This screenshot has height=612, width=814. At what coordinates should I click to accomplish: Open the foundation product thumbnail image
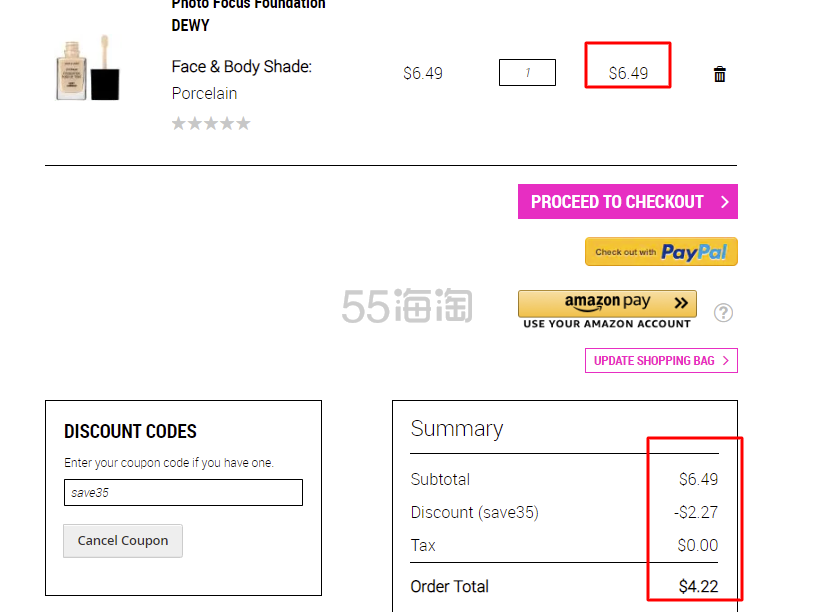click(88, 68)
